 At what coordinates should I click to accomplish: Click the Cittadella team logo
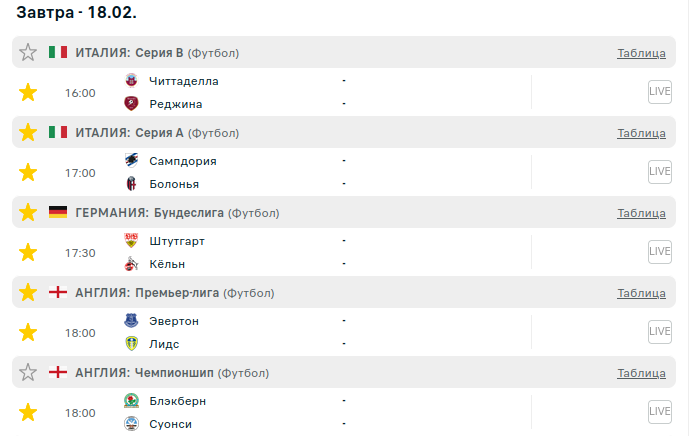coord(131,81)
